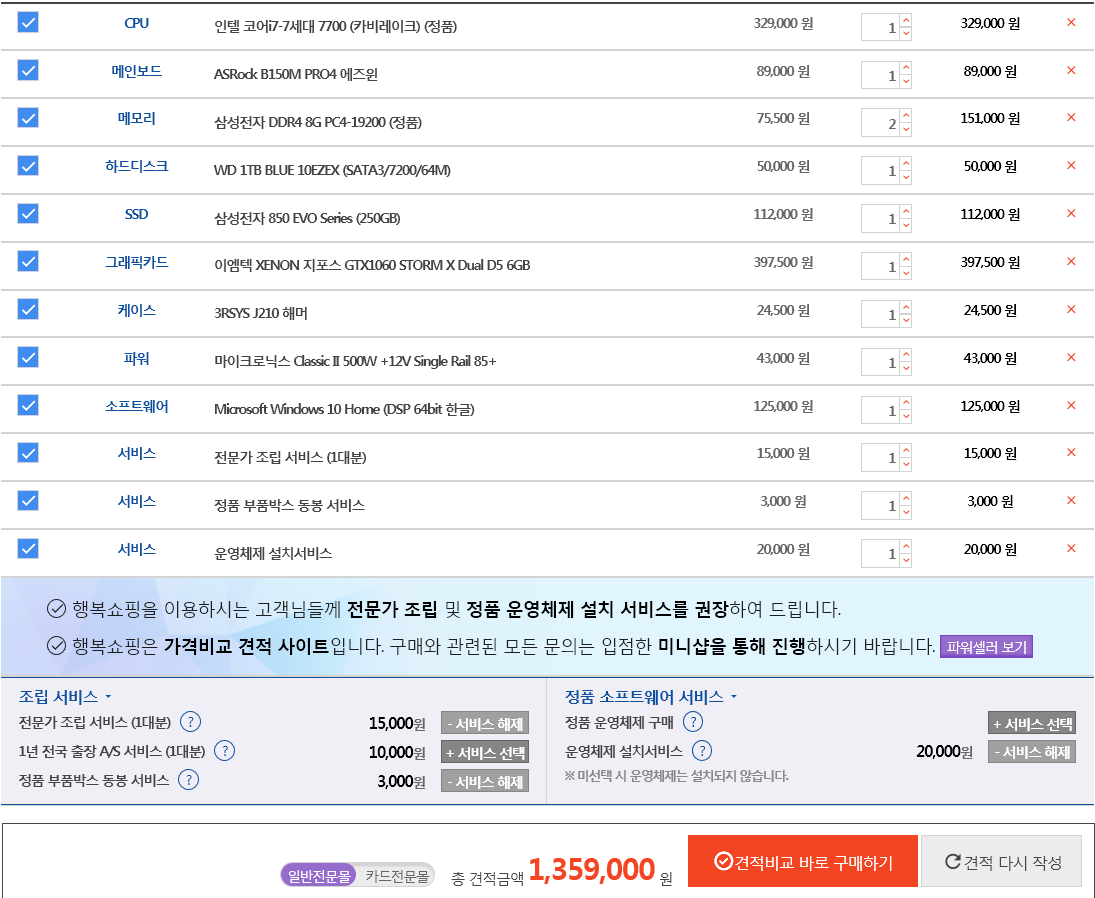The width and height of the screenshot is (1095, 898).
Task: Show help for 정품 운영체제 구매
Action: [692, 722]
